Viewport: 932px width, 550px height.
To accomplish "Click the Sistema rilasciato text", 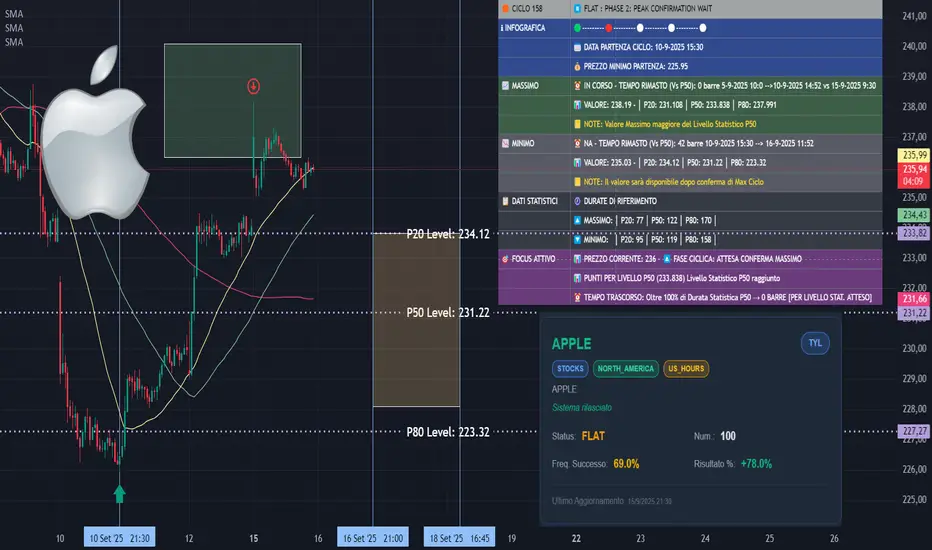I will point(582,408).
